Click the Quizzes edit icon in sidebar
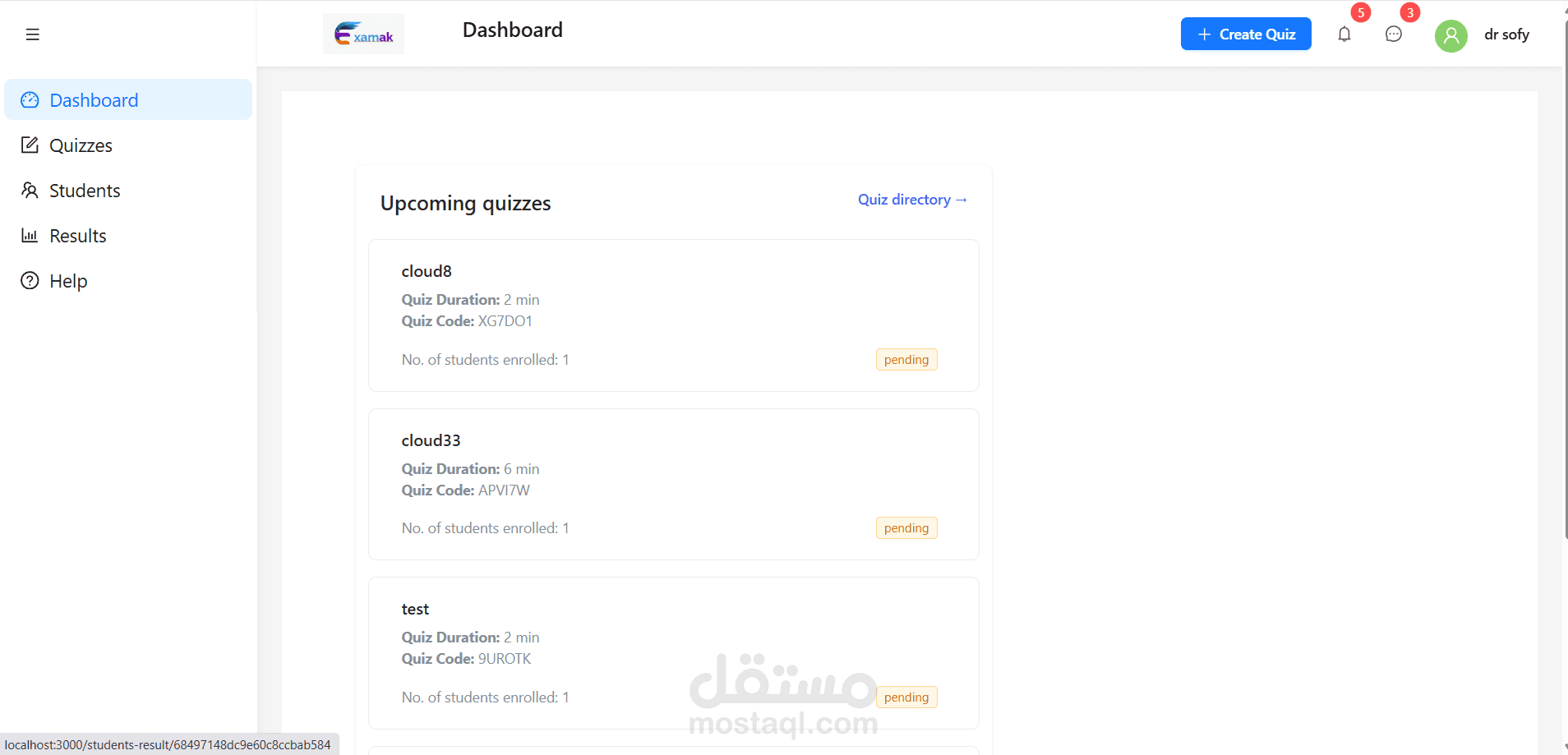1568x755 pixels. [x=30, y=145]
